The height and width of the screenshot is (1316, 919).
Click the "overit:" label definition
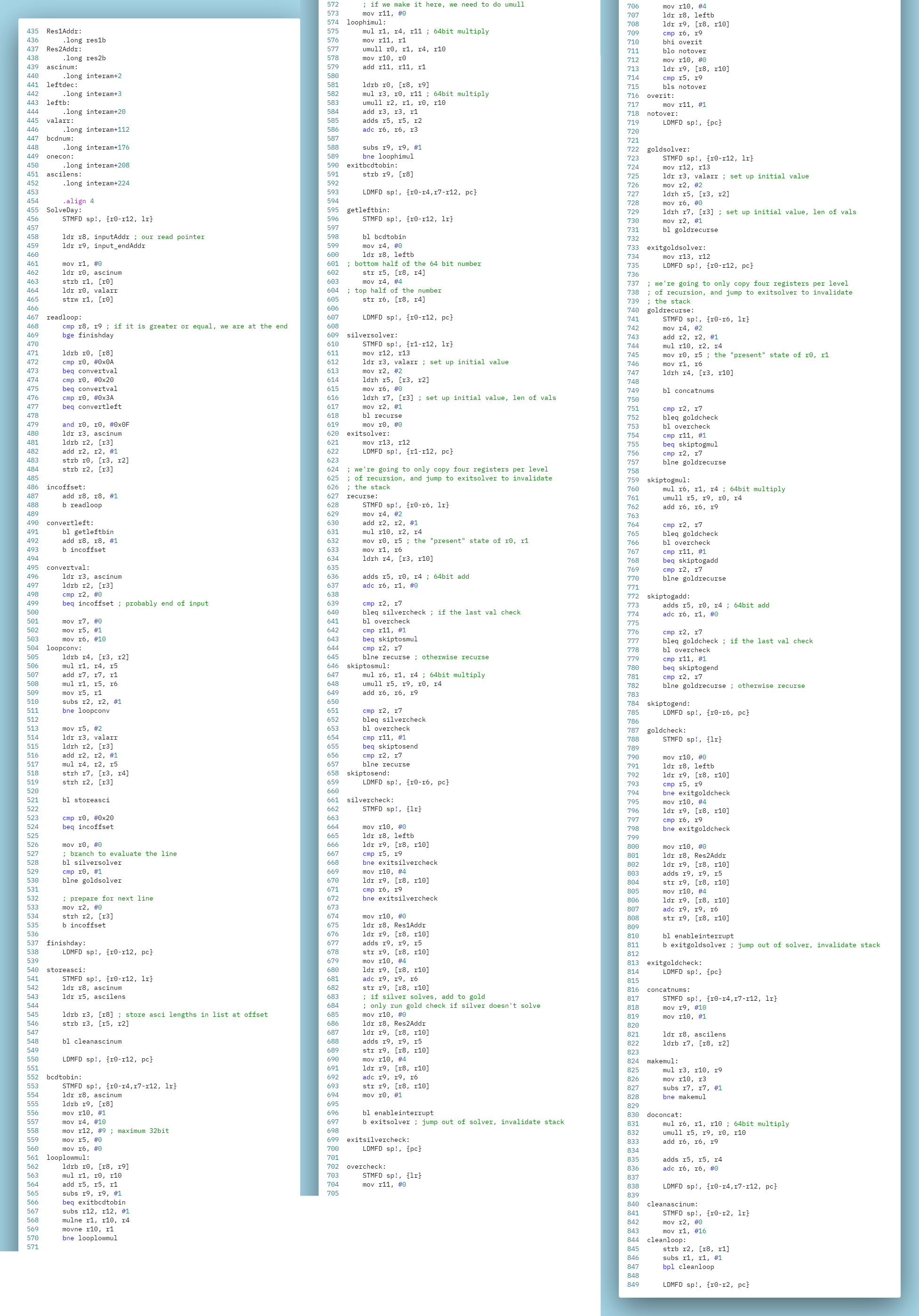(661, 96)
